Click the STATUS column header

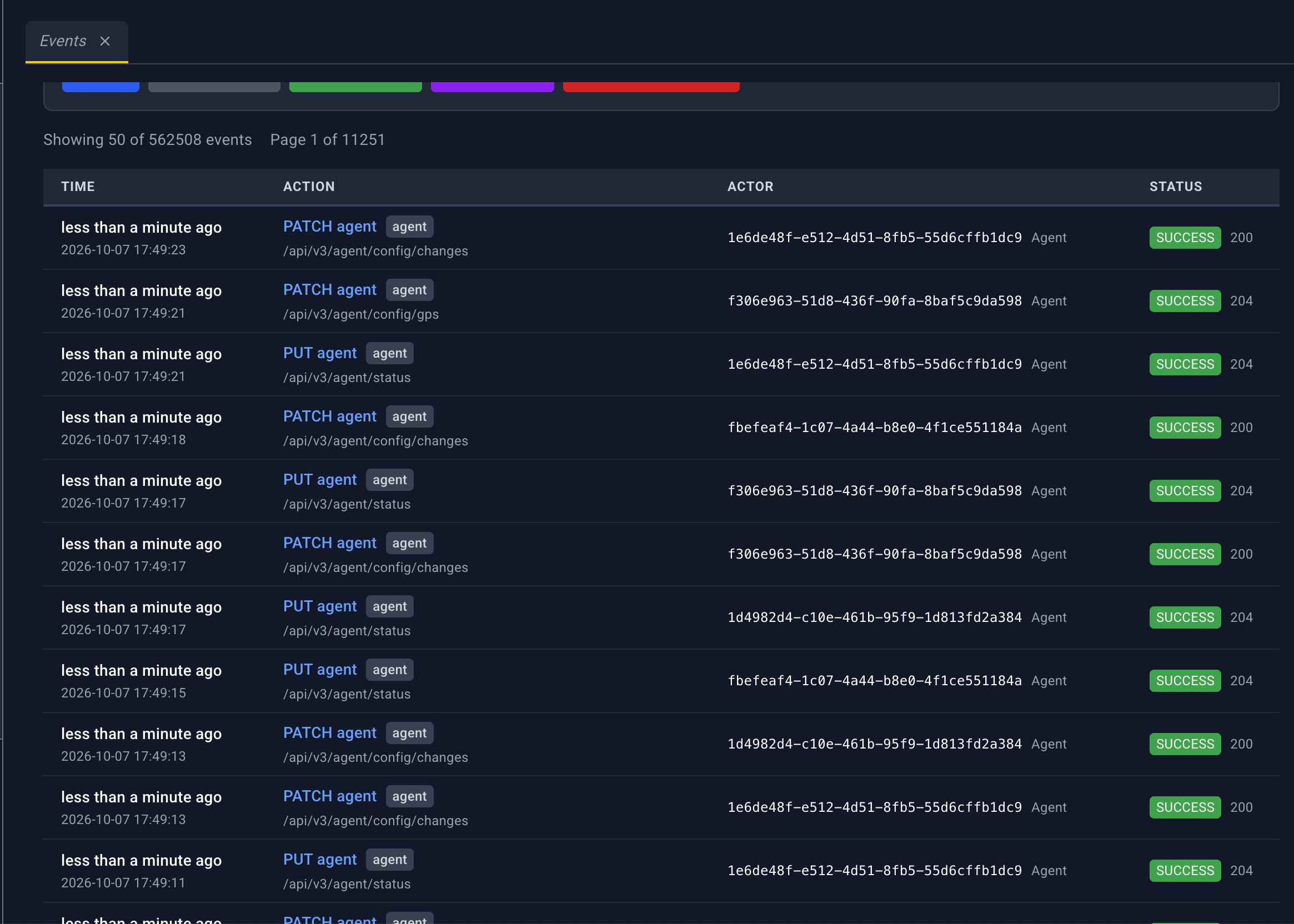click(1176, 187)
